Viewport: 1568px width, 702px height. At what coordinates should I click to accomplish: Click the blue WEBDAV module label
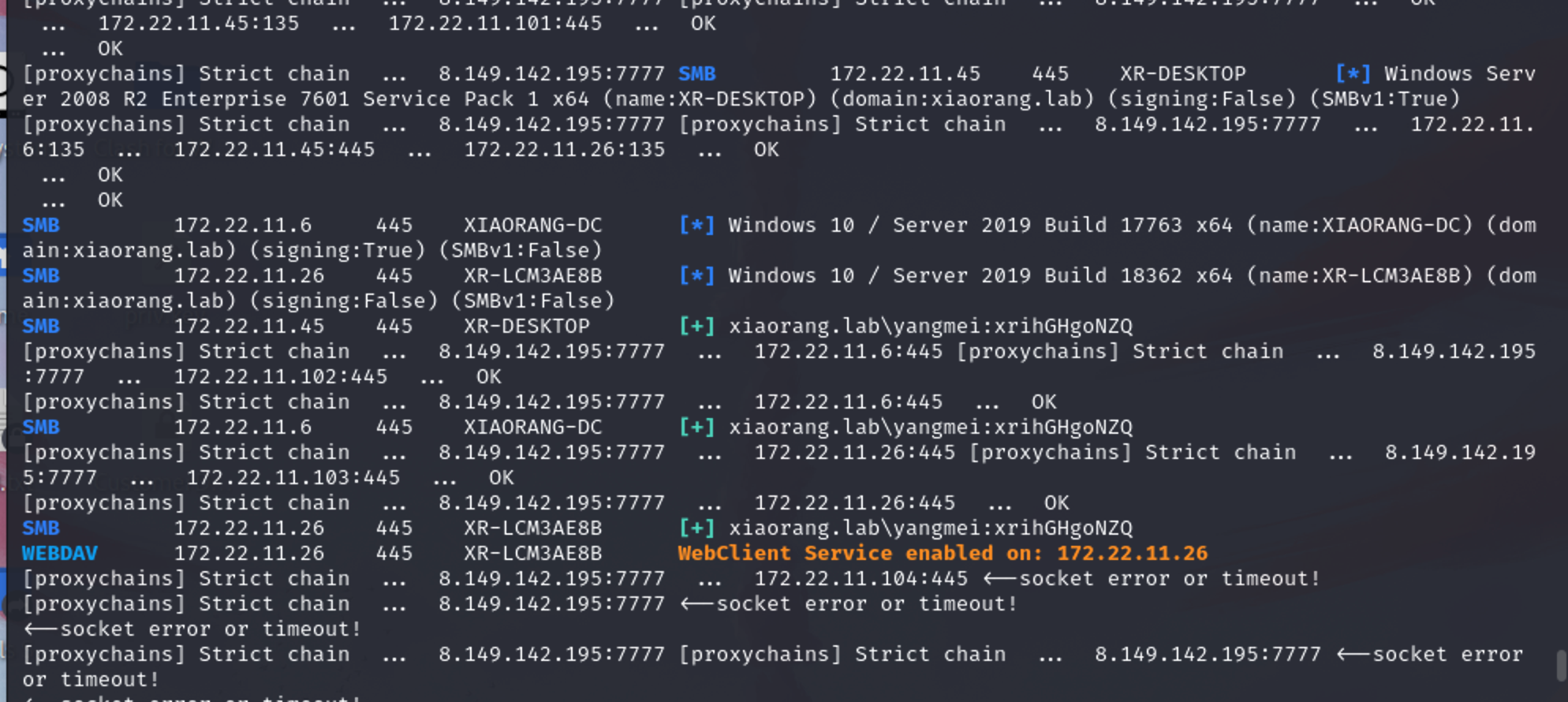coord(60,553)
